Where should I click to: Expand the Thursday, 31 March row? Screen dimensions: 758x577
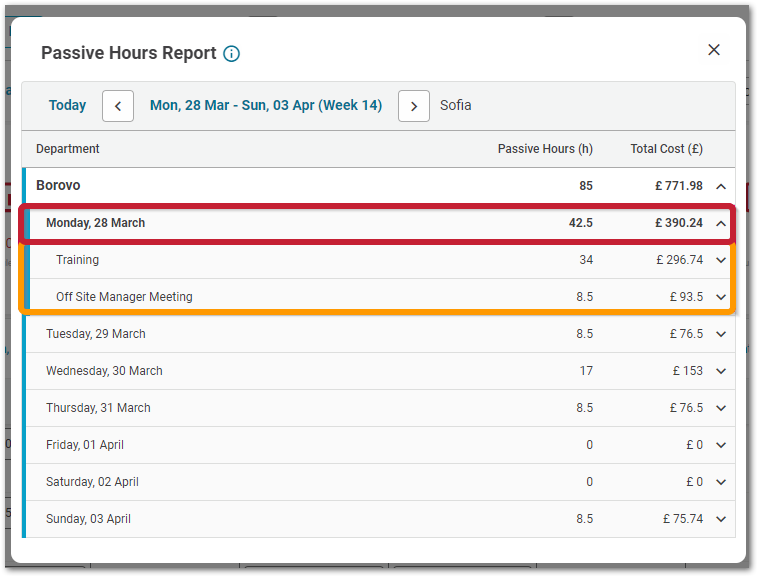(721, 408)
